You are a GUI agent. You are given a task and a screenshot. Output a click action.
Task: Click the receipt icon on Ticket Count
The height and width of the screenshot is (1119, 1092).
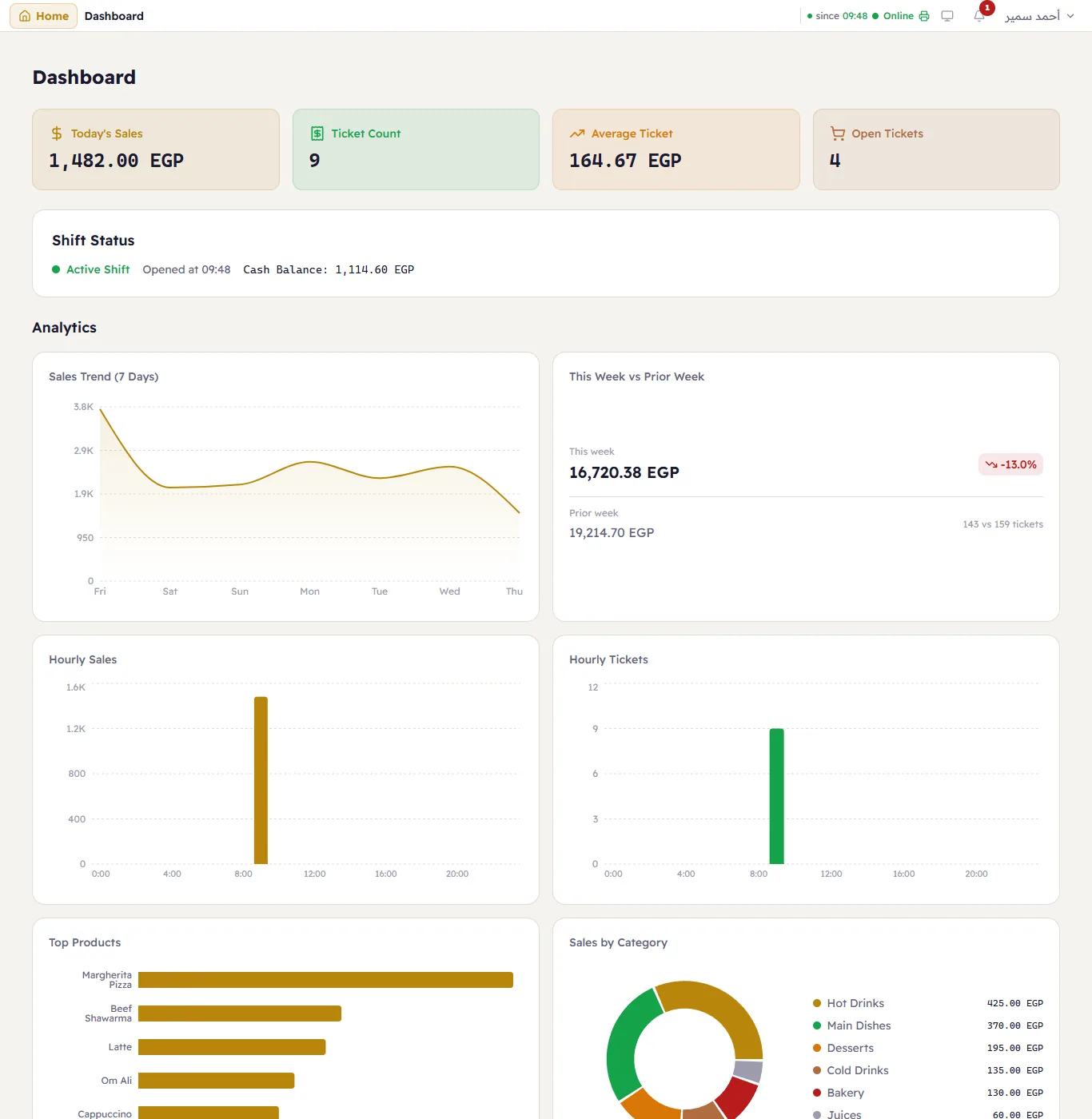tap(317, 133)
